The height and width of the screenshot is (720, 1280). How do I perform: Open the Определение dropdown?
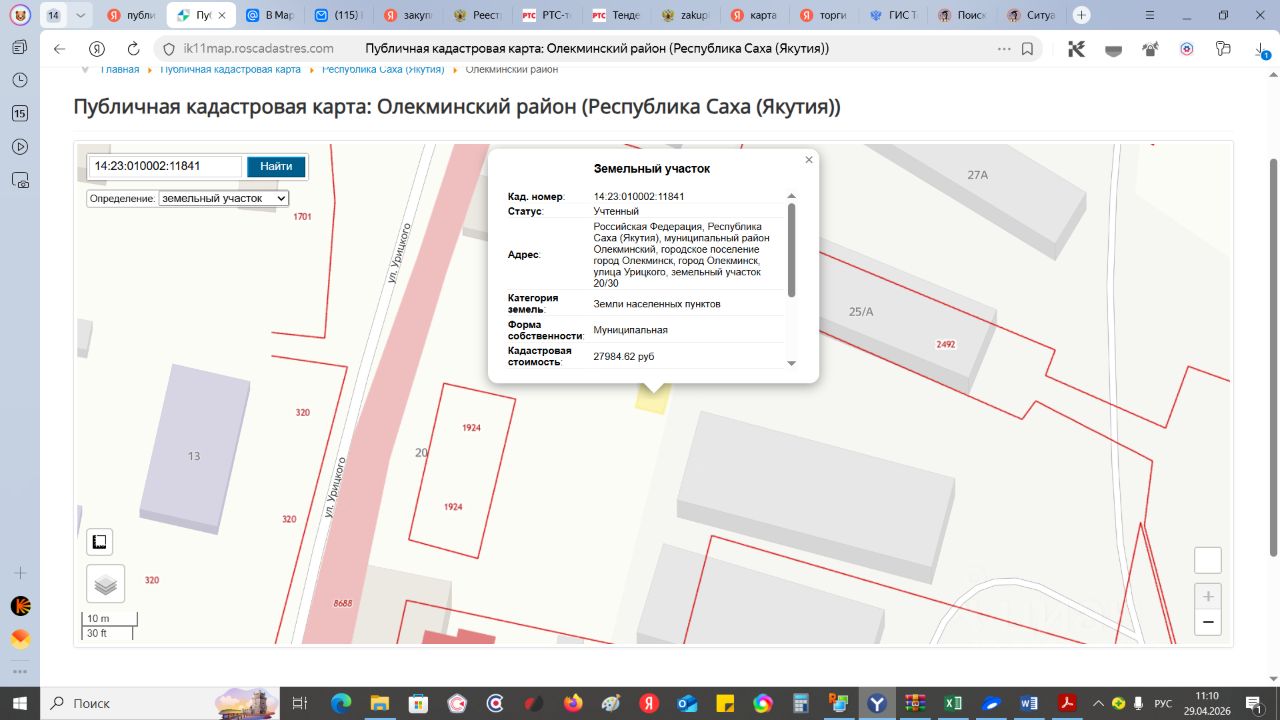tap(224, 198)
